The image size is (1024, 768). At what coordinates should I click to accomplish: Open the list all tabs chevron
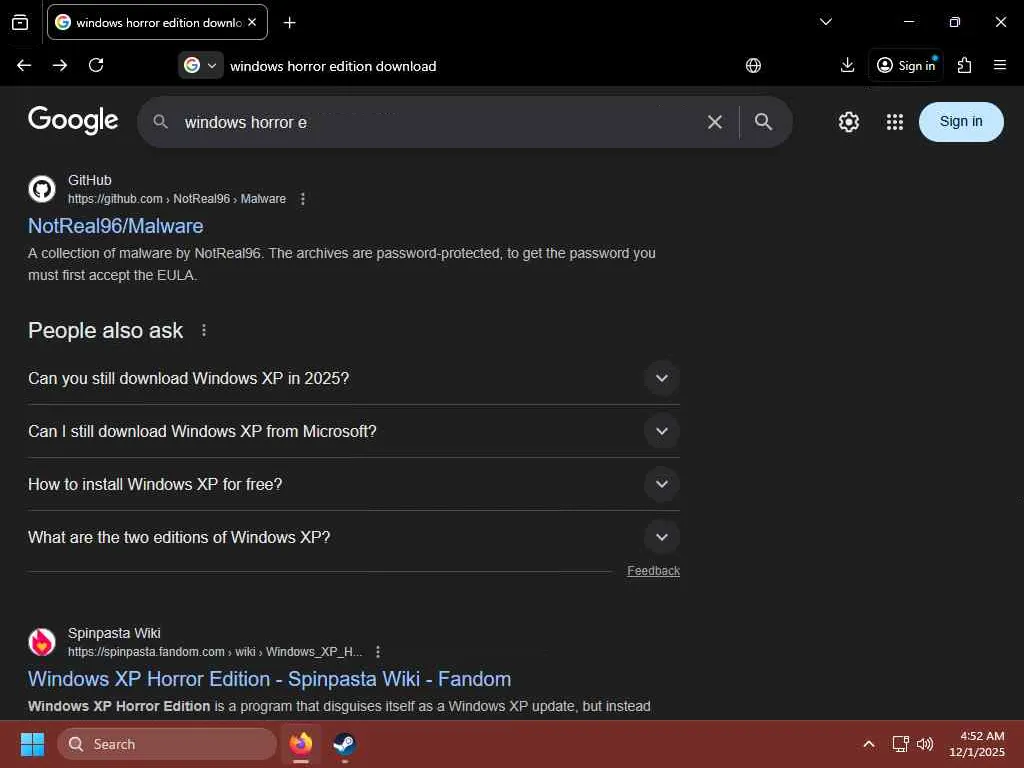[x=825, y=22]
